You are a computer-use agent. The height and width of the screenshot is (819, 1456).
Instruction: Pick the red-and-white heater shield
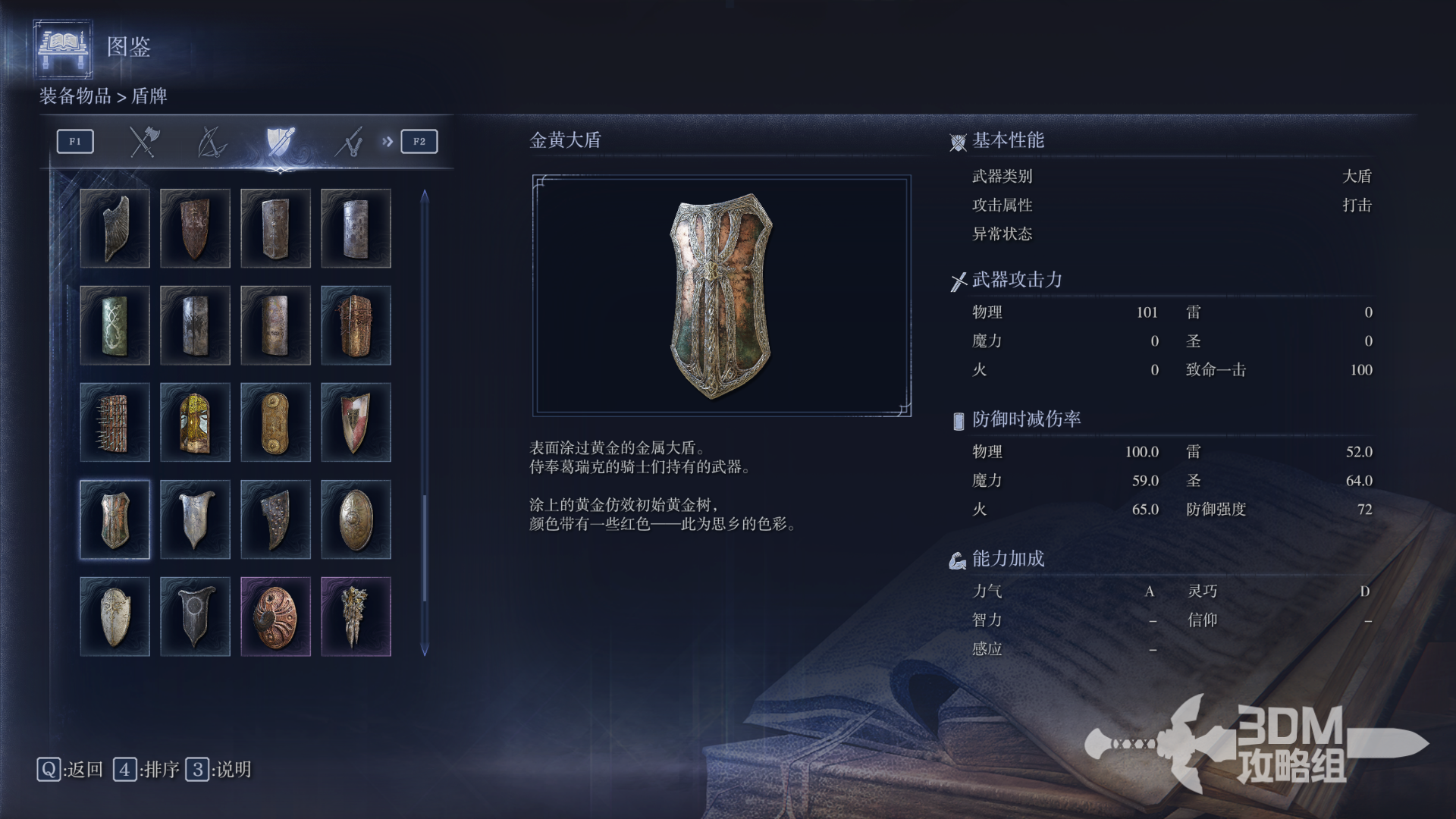coord(356,422)
